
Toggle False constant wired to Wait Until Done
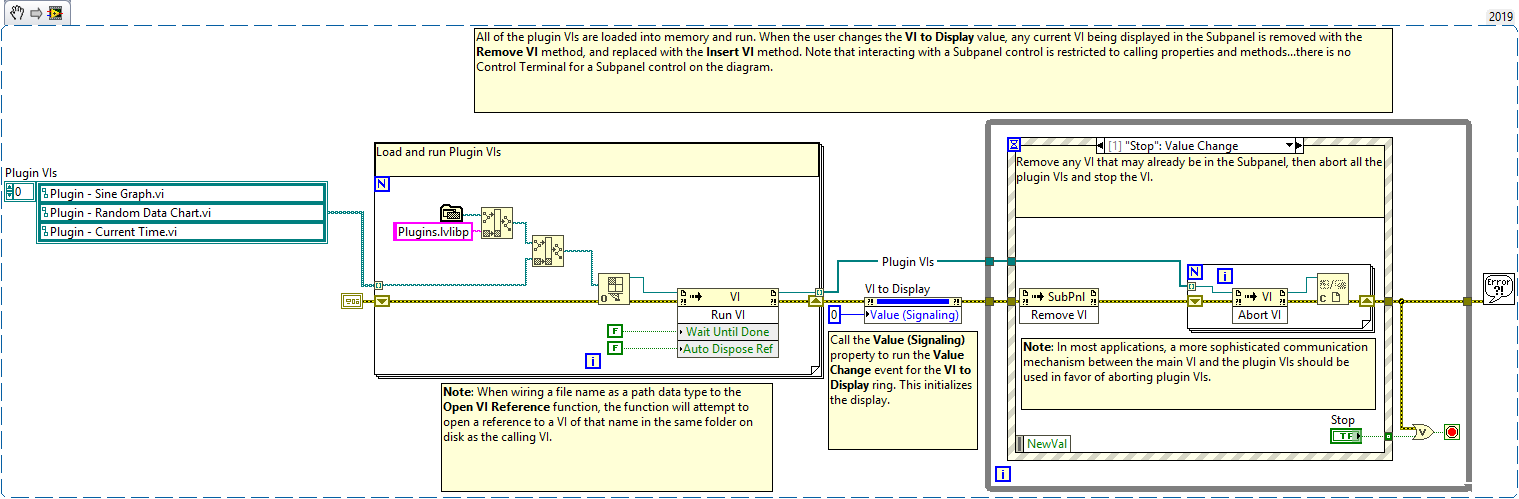tap(615, 331)
